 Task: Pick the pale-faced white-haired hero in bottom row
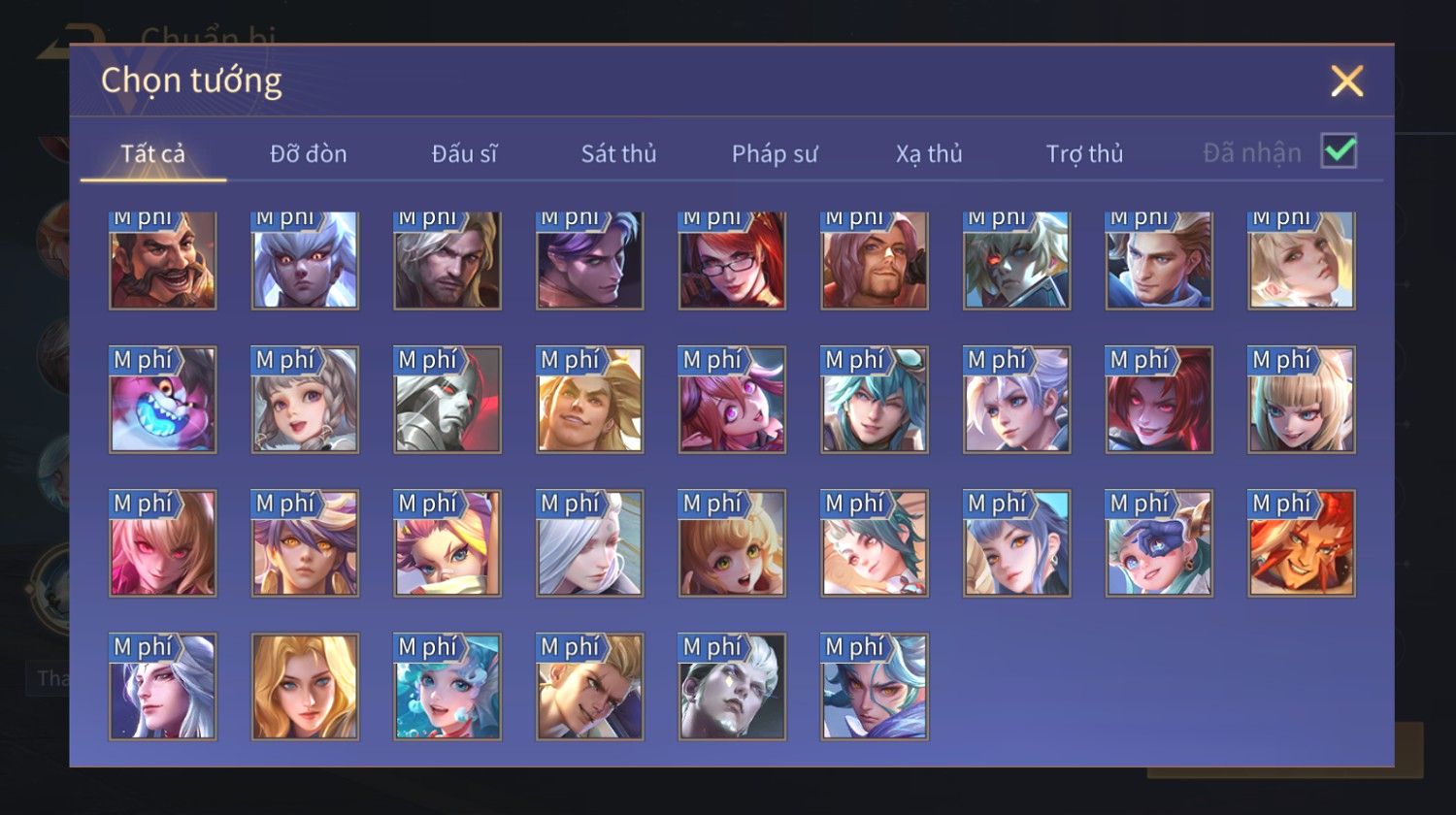coord(732,687)
